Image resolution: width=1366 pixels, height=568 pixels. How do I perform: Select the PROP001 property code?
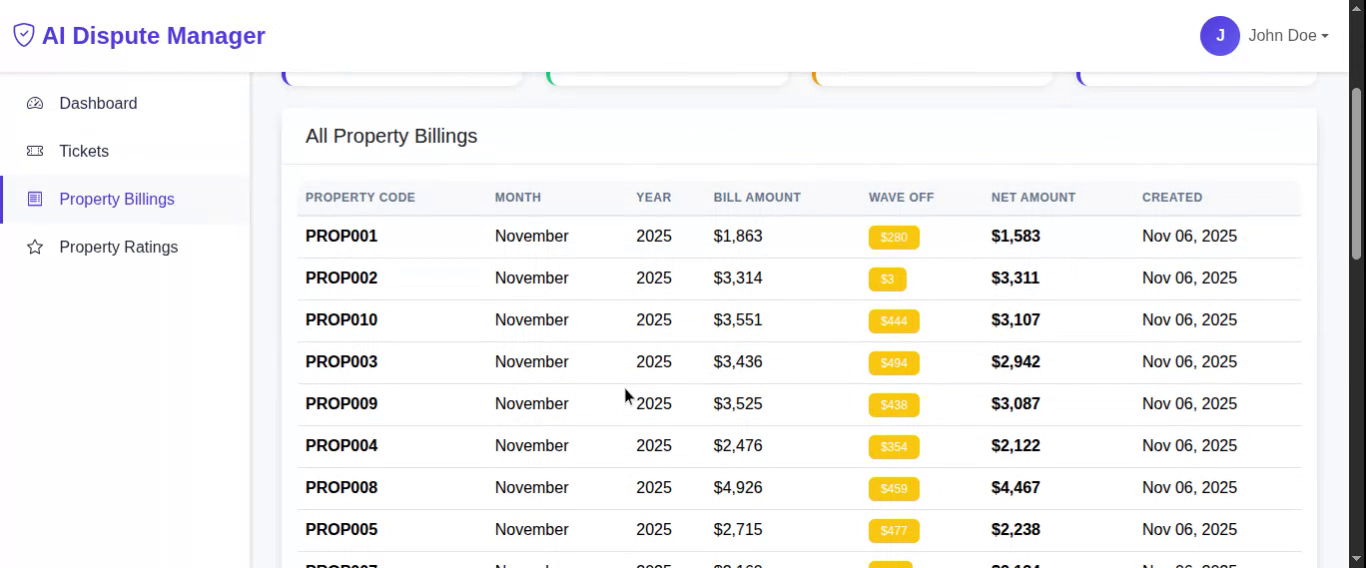341,236
